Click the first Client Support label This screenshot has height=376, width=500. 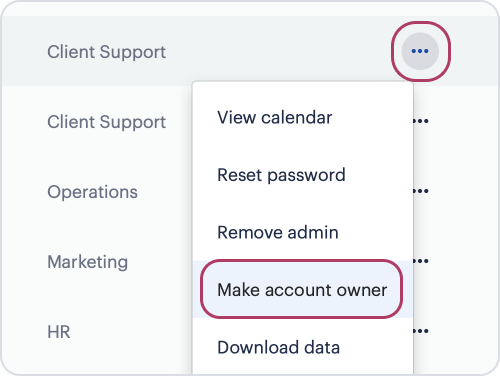tap(106, 52)
